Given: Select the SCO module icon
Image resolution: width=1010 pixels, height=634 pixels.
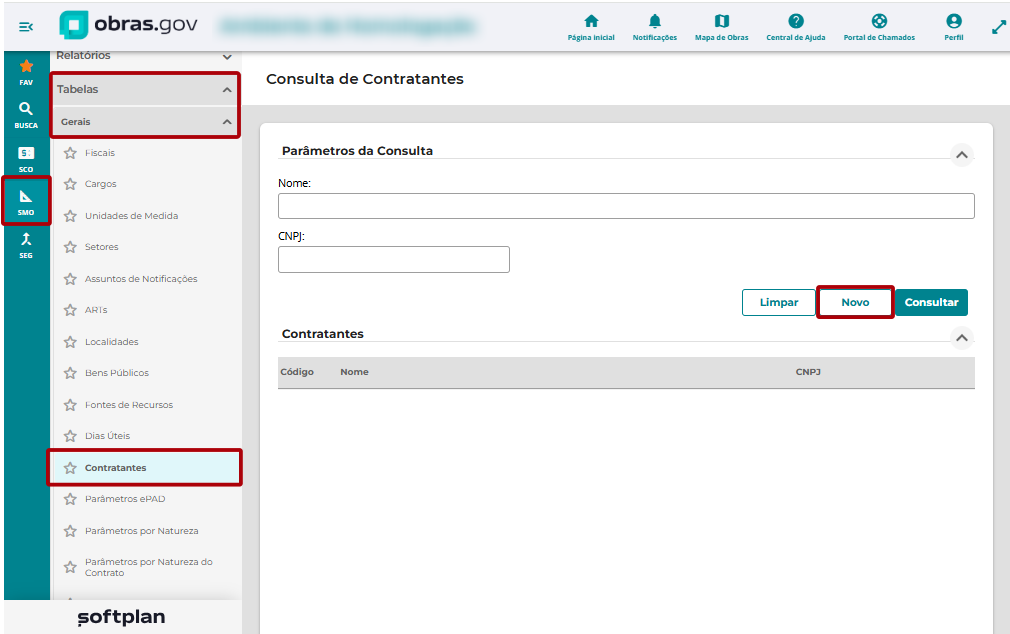Looking at the screenshot, I should (x=26, y=158).
